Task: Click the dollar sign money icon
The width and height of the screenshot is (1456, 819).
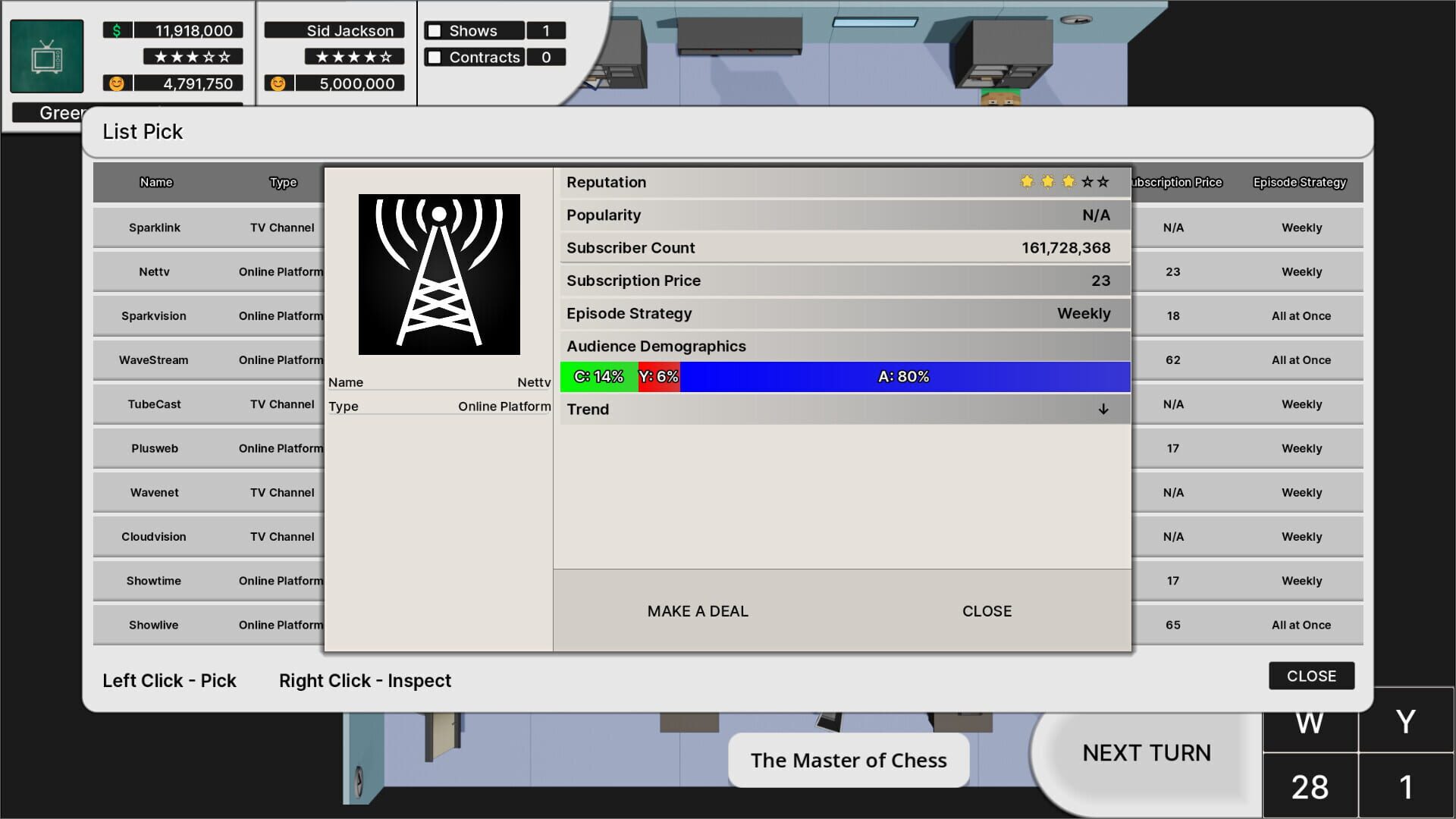Action: click(x=115, y=30)
